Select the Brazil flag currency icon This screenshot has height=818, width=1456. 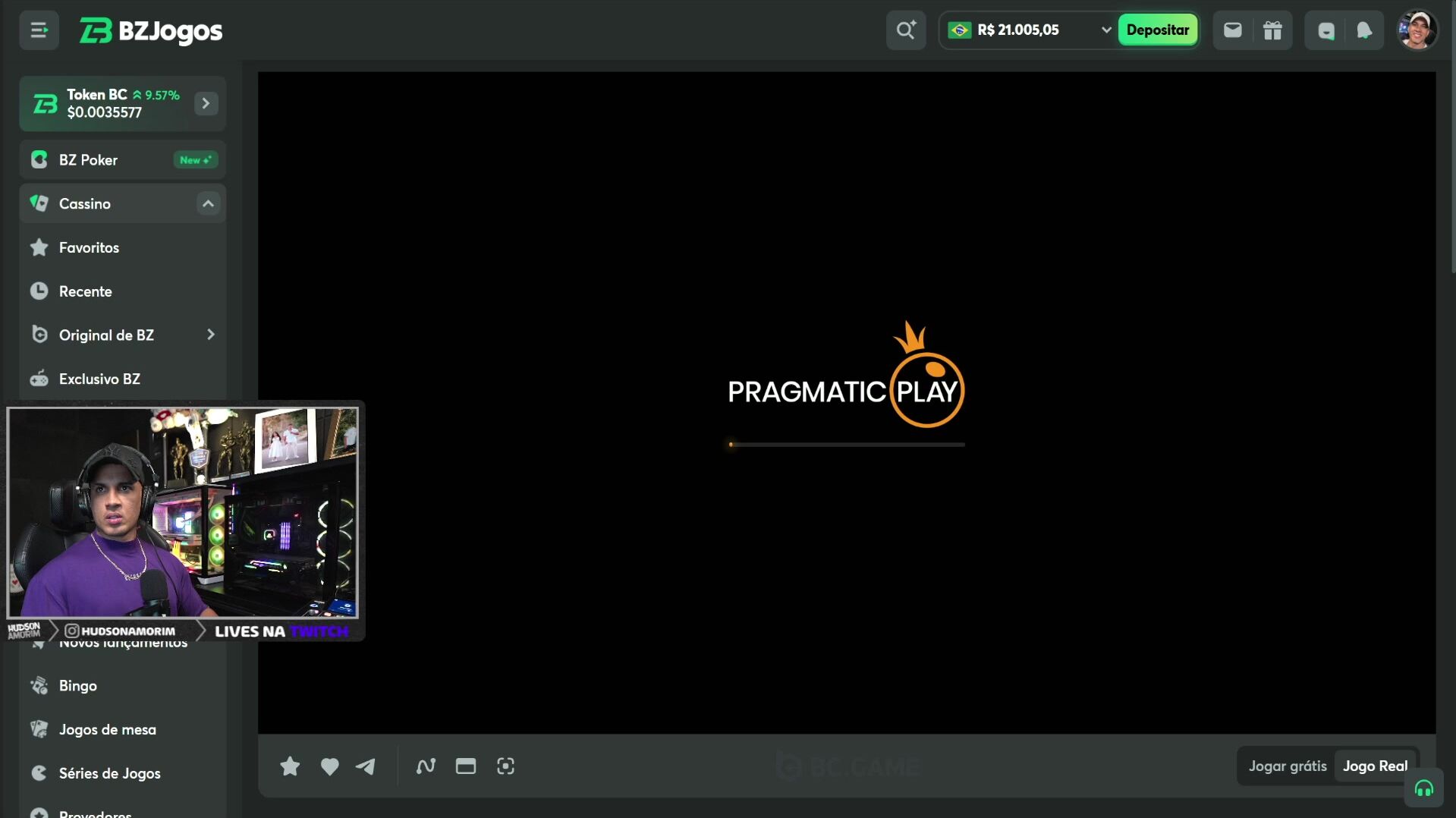(x=960, y=30)
